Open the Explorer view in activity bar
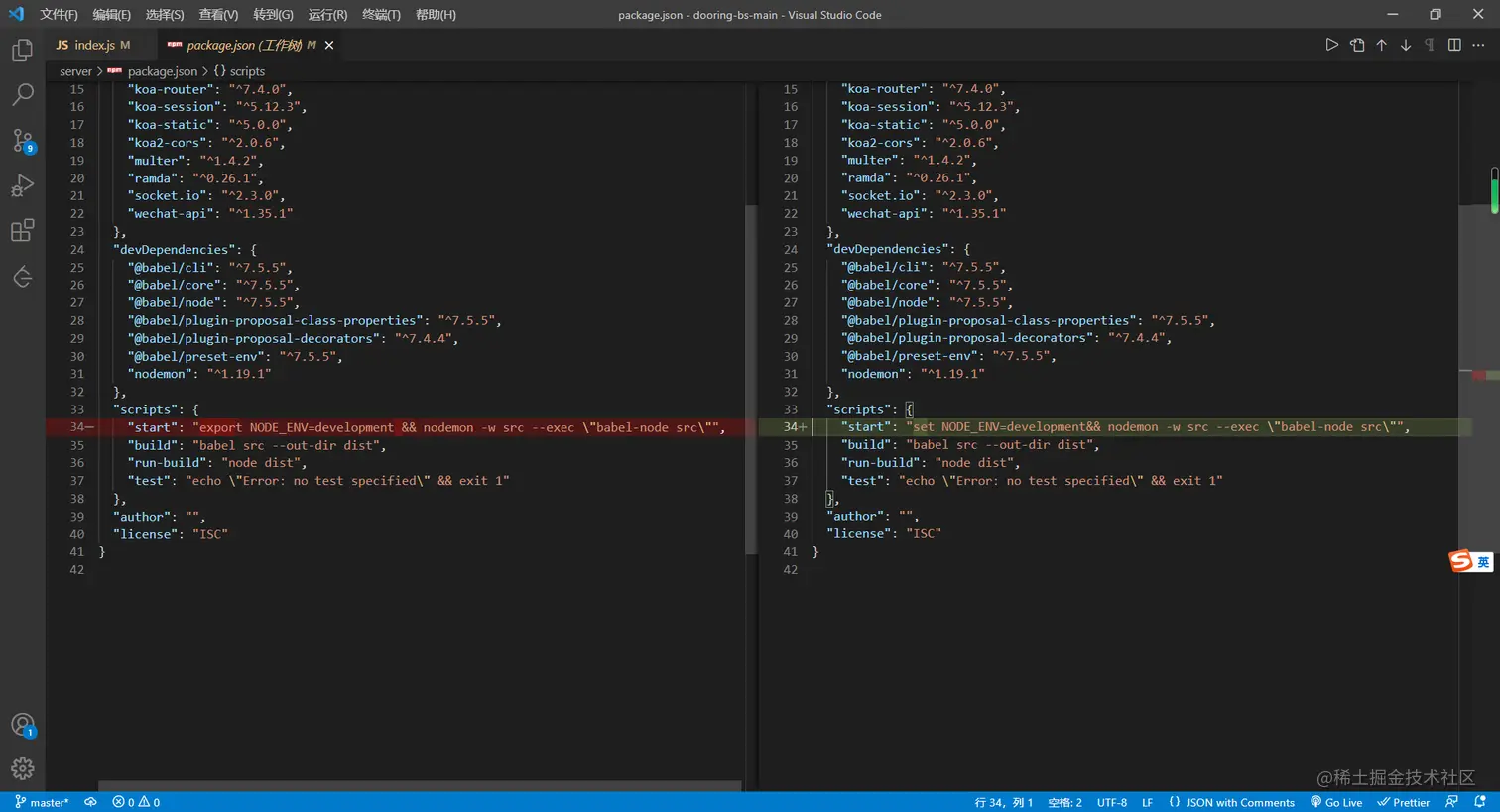This screenshot has height=812, width=1500. click(x=22, y=51)
